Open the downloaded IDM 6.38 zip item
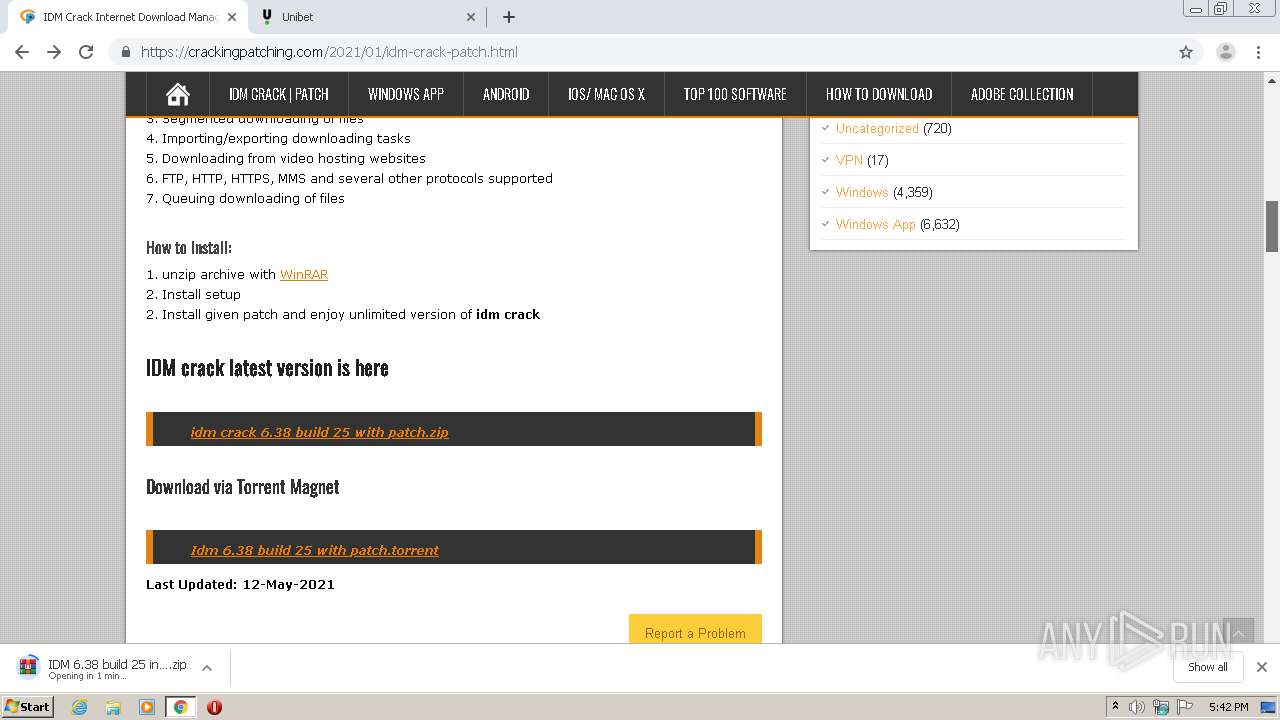This screenshot has width=1280, height=720. pos(103,668)
